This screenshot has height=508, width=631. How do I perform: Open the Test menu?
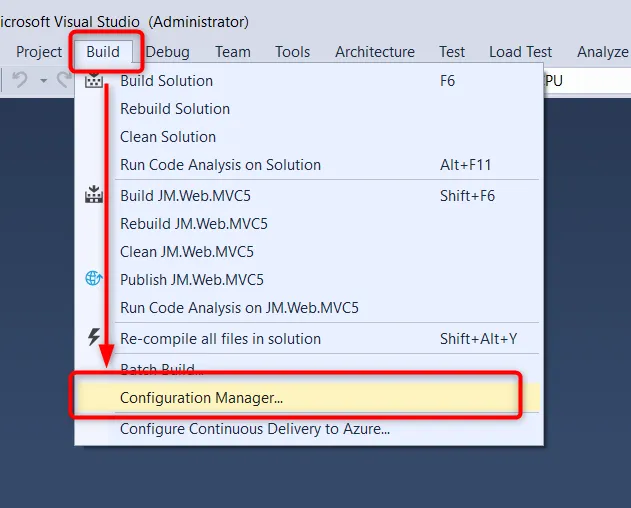[x=452, y=52]
